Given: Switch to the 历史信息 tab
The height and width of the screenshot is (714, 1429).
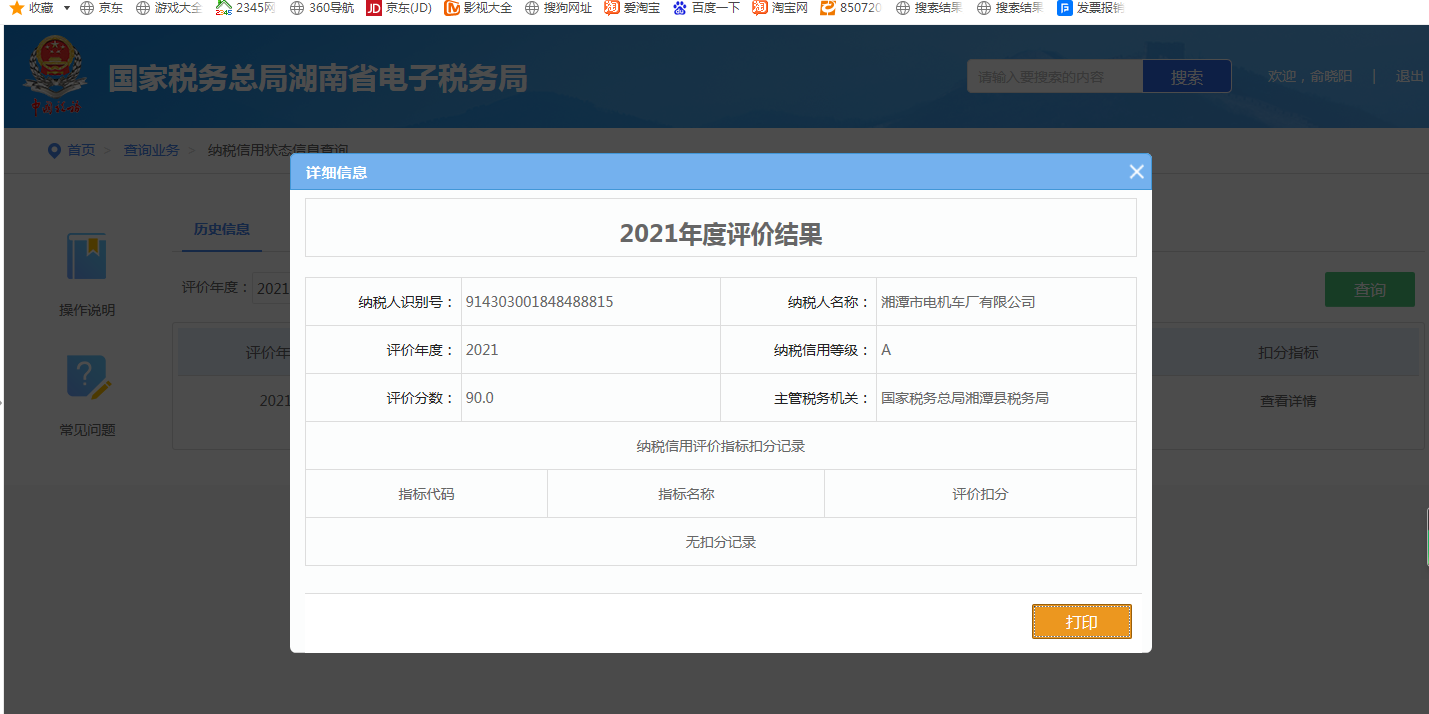Looking at the screenshot, I should (x=222, y=229).
